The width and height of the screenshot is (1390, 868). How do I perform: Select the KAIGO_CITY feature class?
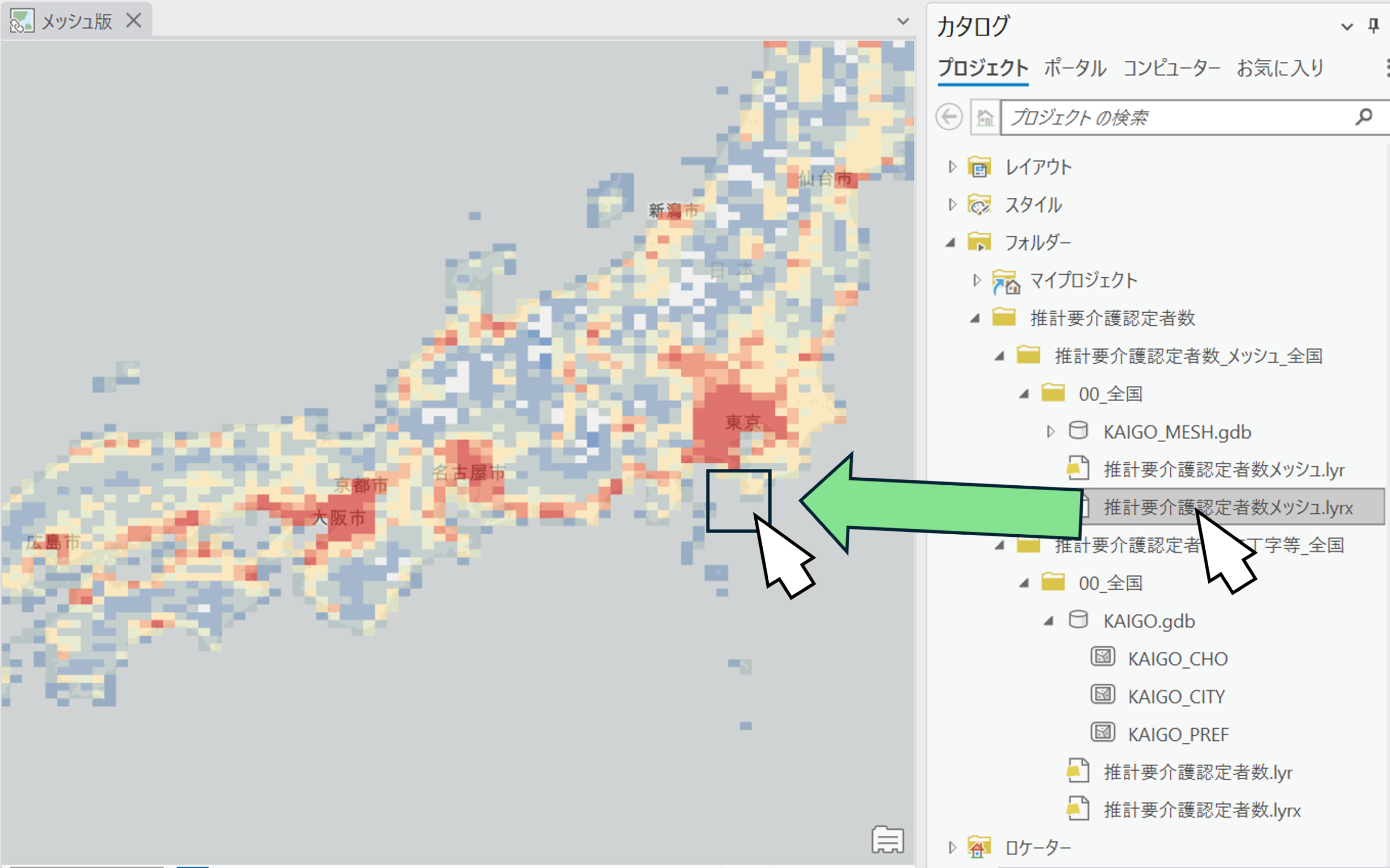click(x=1176, y=696)
